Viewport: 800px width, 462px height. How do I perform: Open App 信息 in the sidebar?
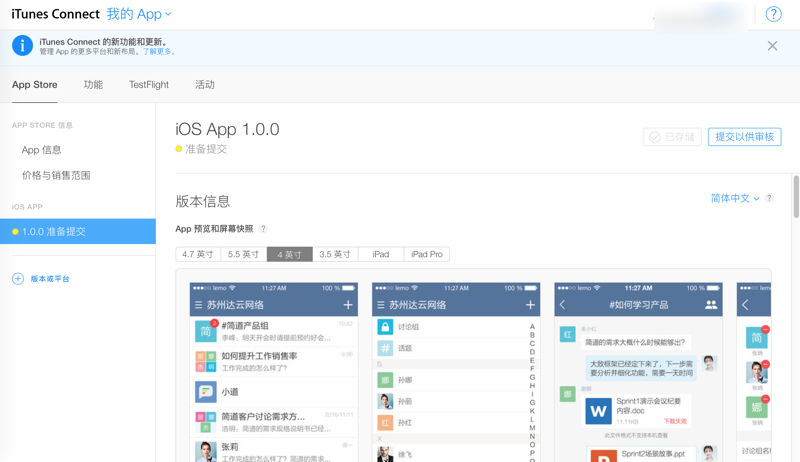(x=41, y=150)
